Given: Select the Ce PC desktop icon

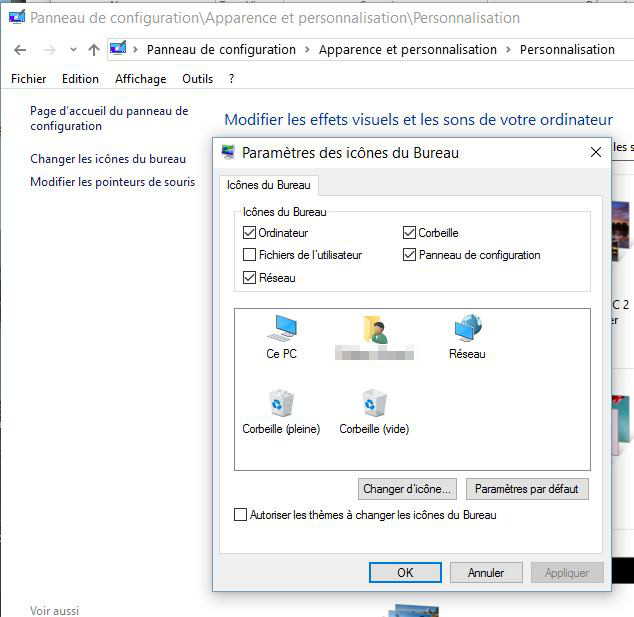Looking at the screenshot, I should [x=281, y=337].
